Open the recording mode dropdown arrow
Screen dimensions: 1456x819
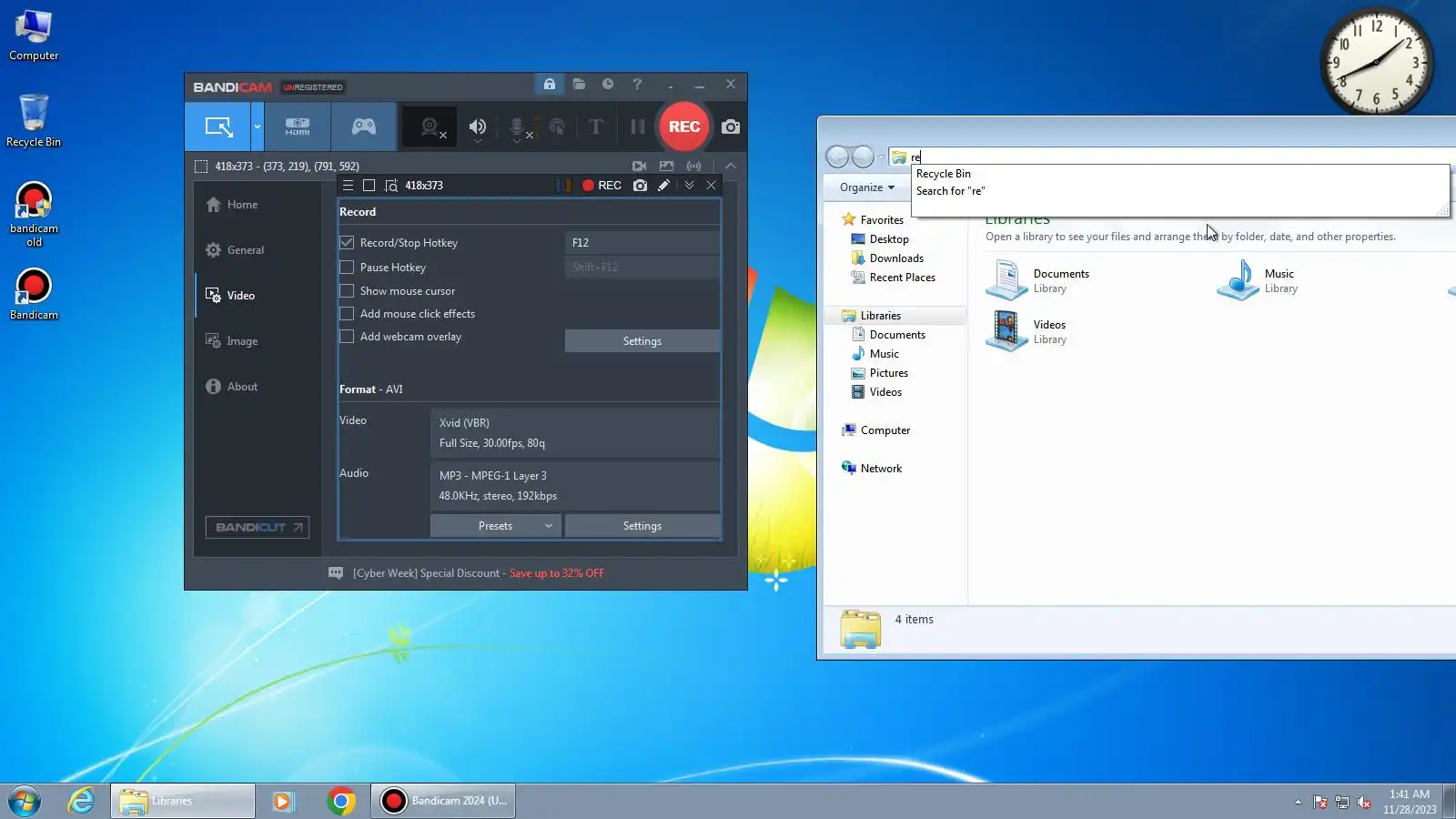point(258,126)
